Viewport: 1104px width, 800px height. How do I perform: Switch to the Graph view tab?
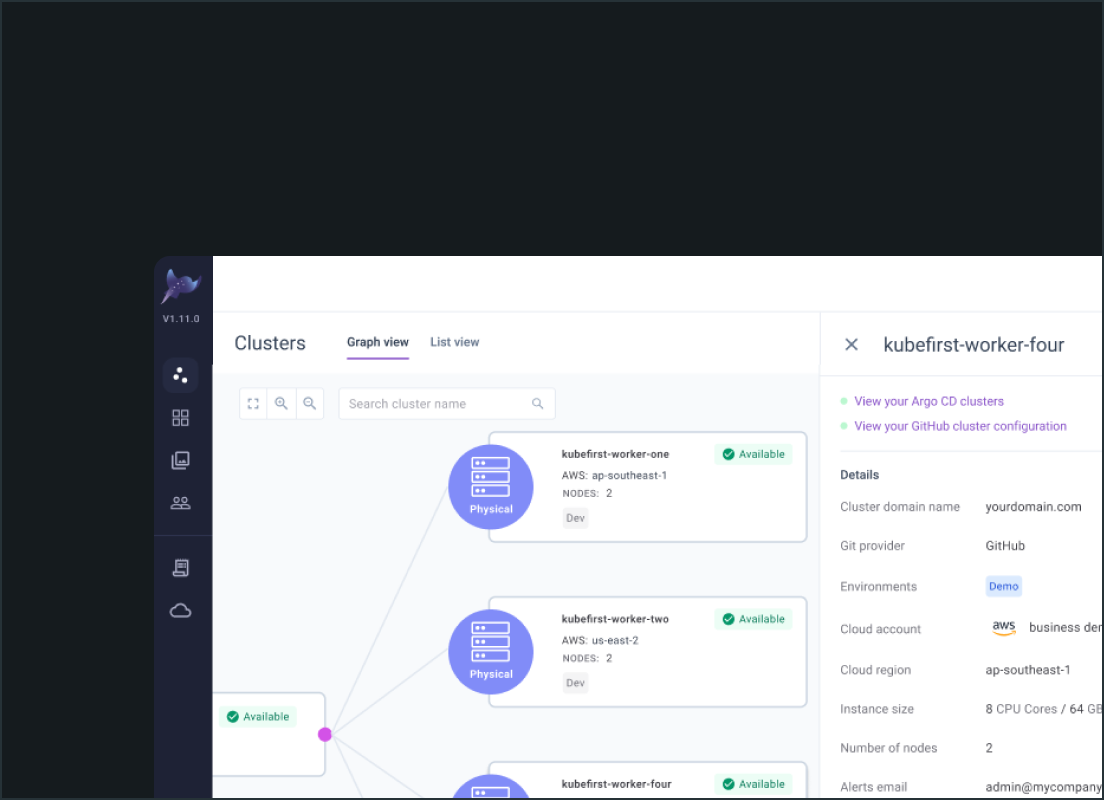pyautogui.click(x=377, y=342)
